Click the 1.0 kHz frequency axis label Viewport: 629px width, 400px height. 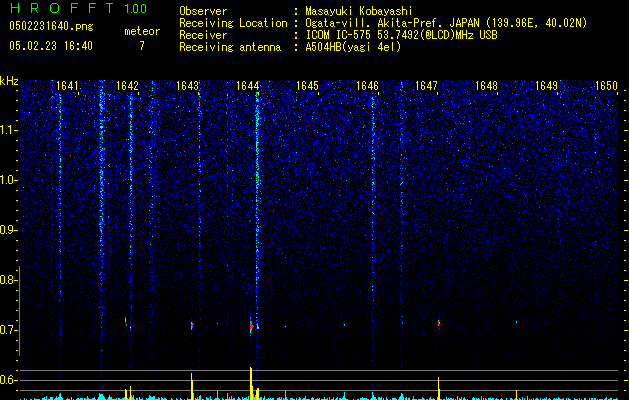click(9, 180)
